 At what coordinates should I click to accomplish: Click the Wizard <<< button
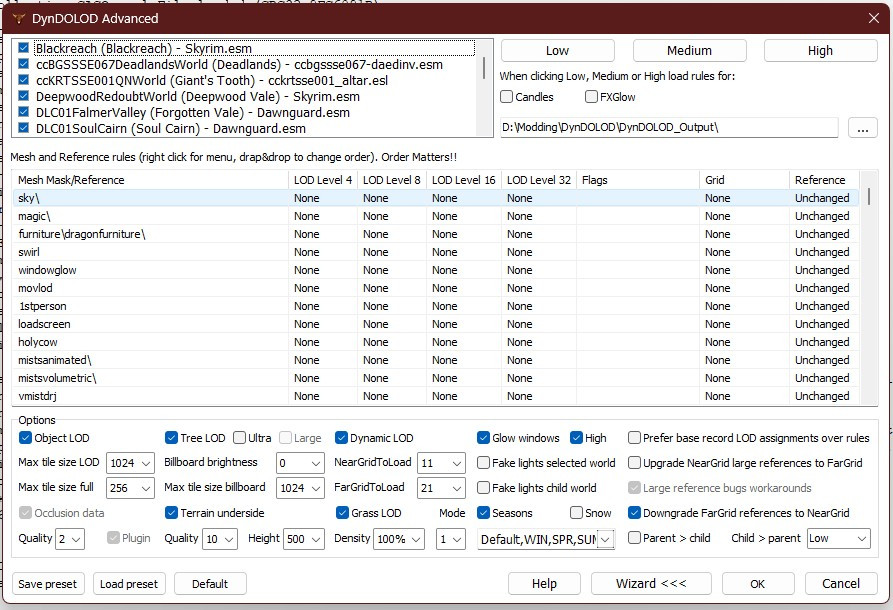click(651, 584)
